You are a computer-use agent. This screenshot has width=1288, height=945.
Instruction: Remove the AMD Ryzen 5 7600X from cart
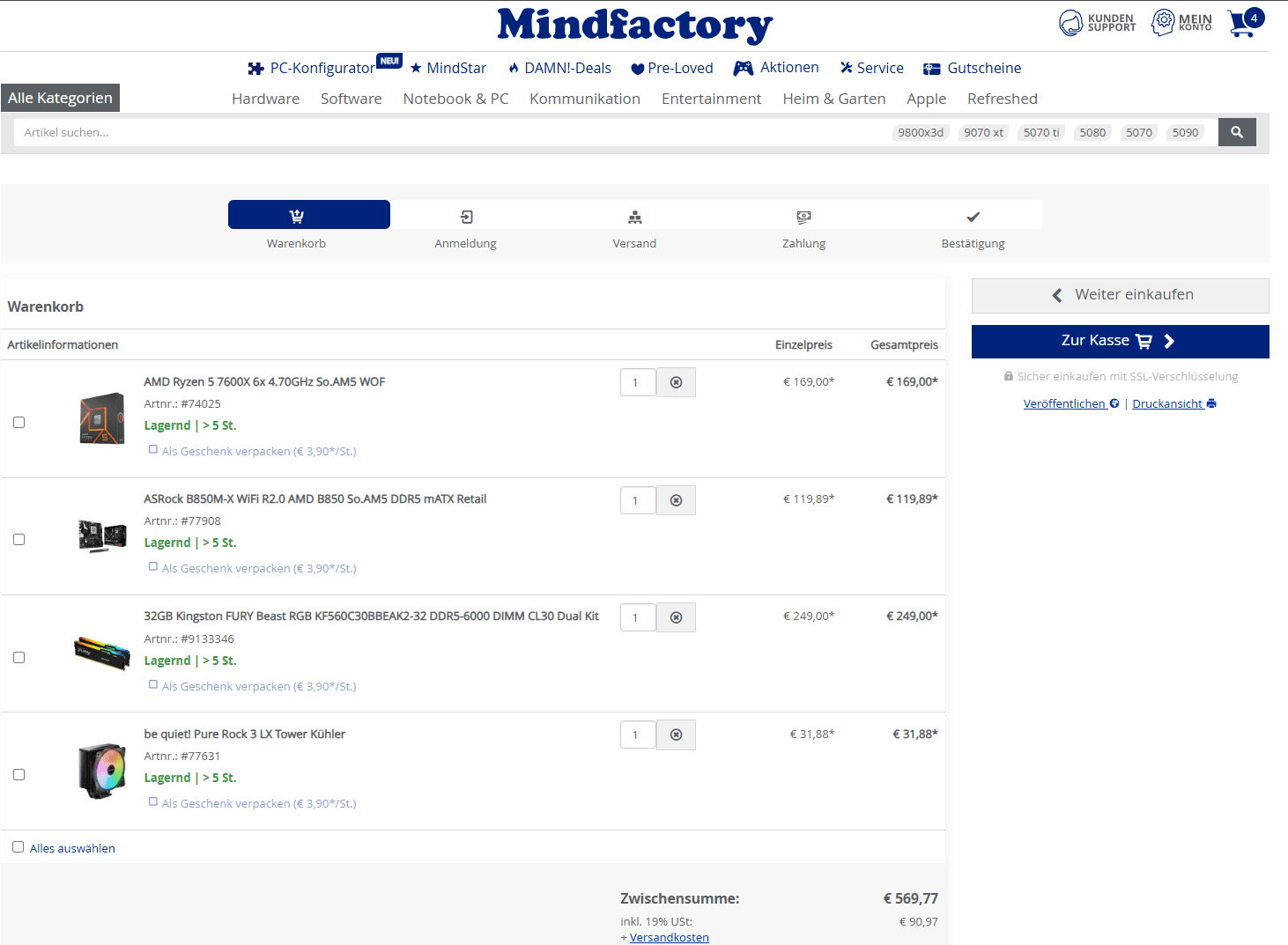676,381
